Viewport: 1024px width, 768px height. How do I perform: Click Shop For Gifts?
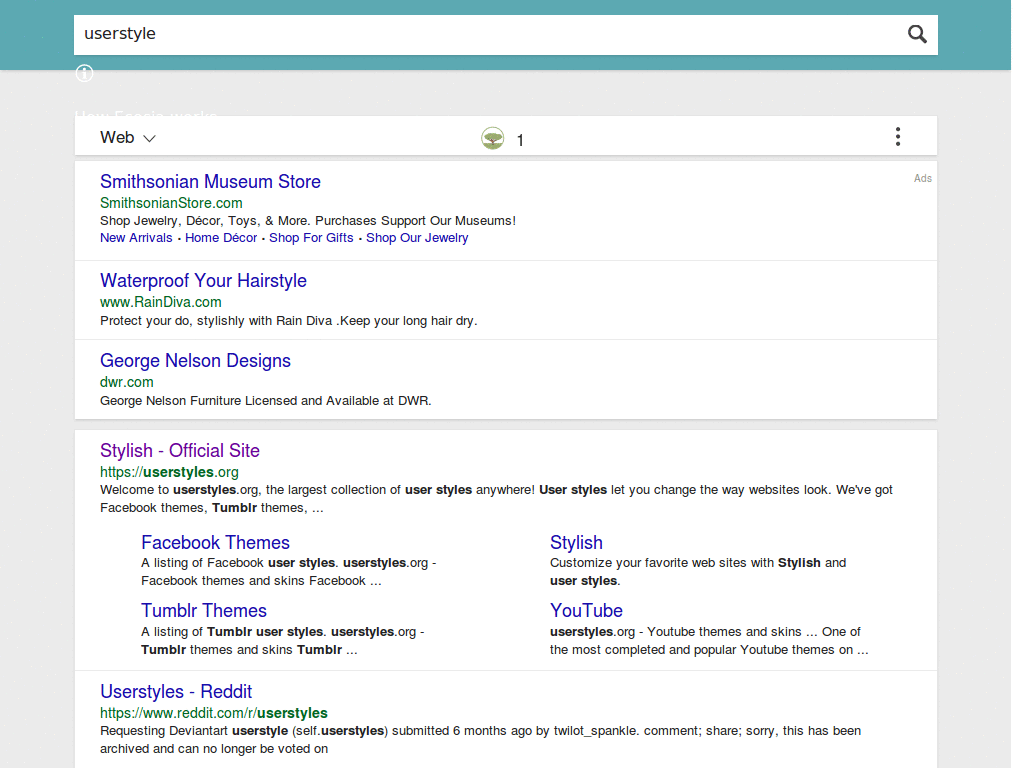(311, 237)
